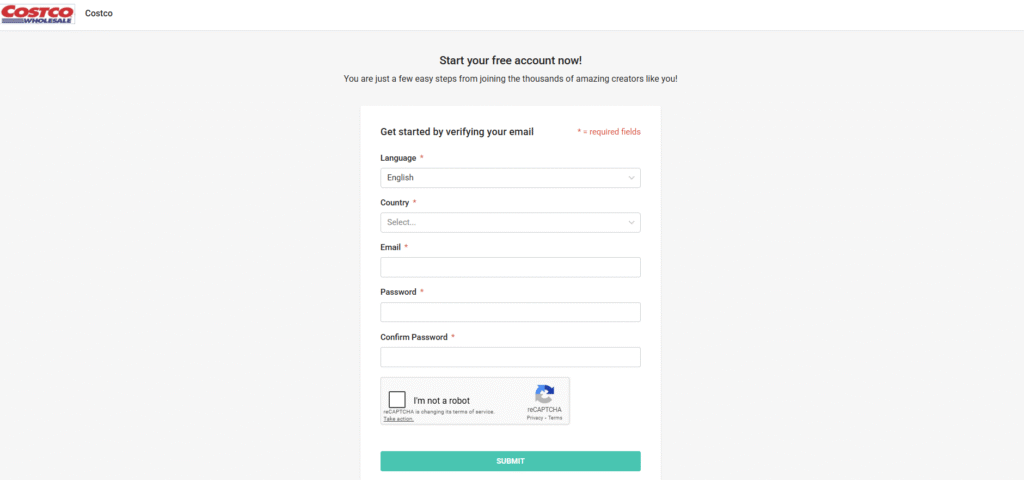Open the reCAPTCHA Terms link
This screenshot has height=480, width=1024.
(x=555, y=418)
